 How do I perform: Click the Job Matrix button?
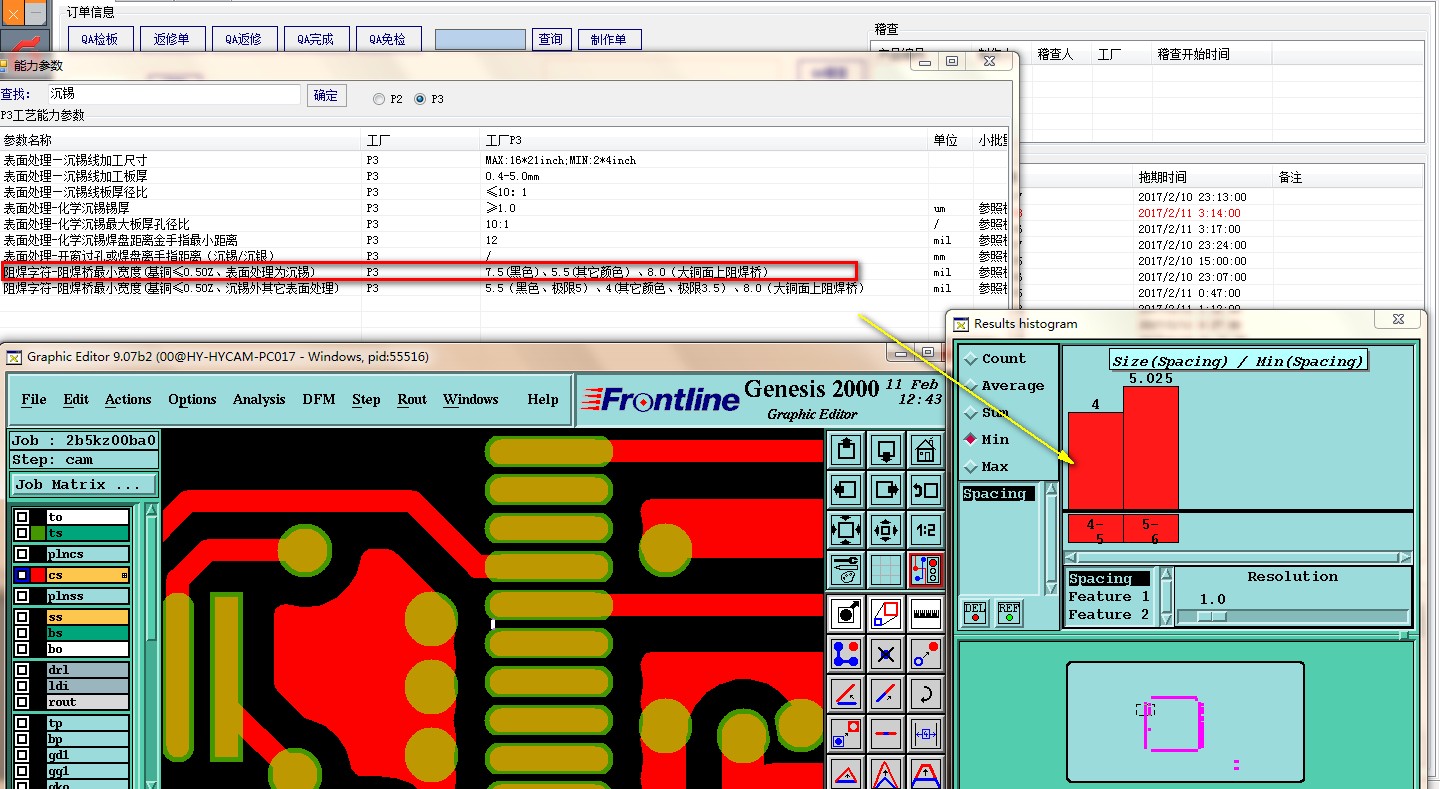tap(84, 484)
